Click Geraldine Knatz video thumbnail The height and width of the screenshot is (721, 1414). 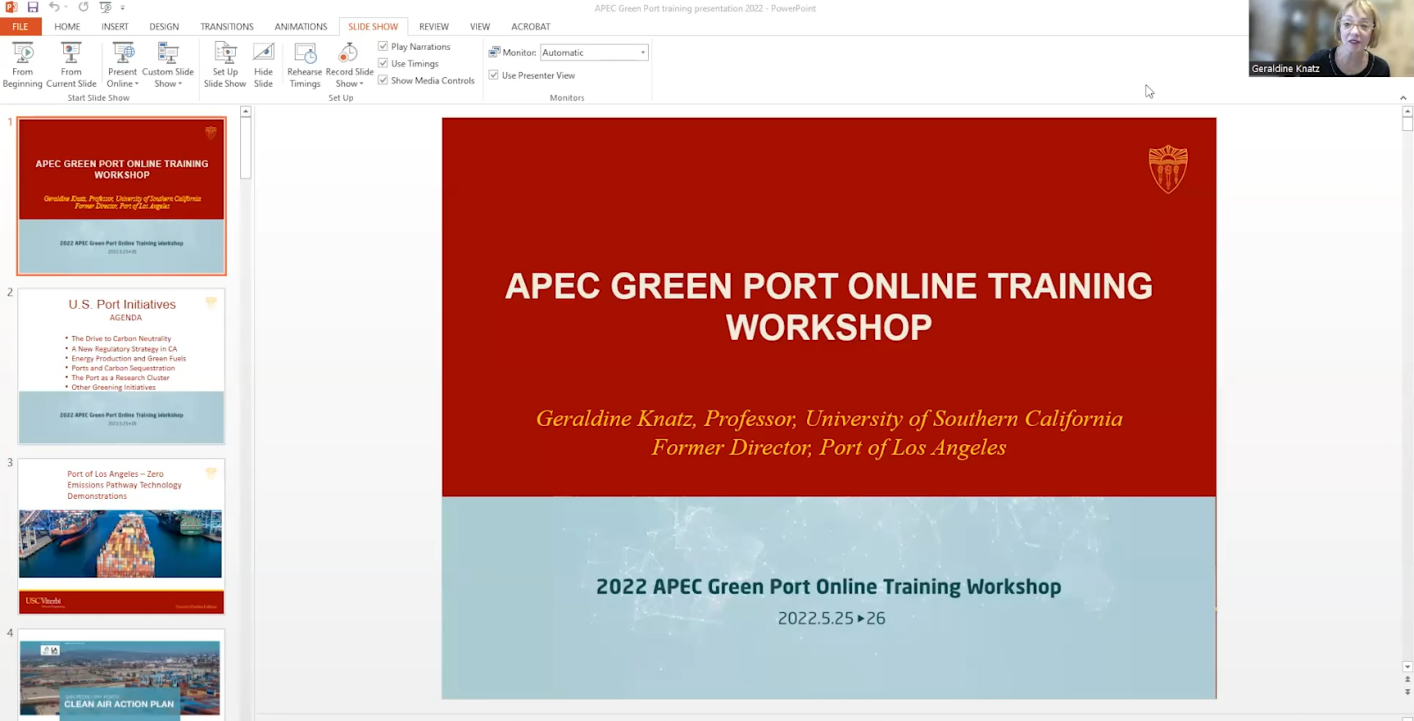point(1331,38)
